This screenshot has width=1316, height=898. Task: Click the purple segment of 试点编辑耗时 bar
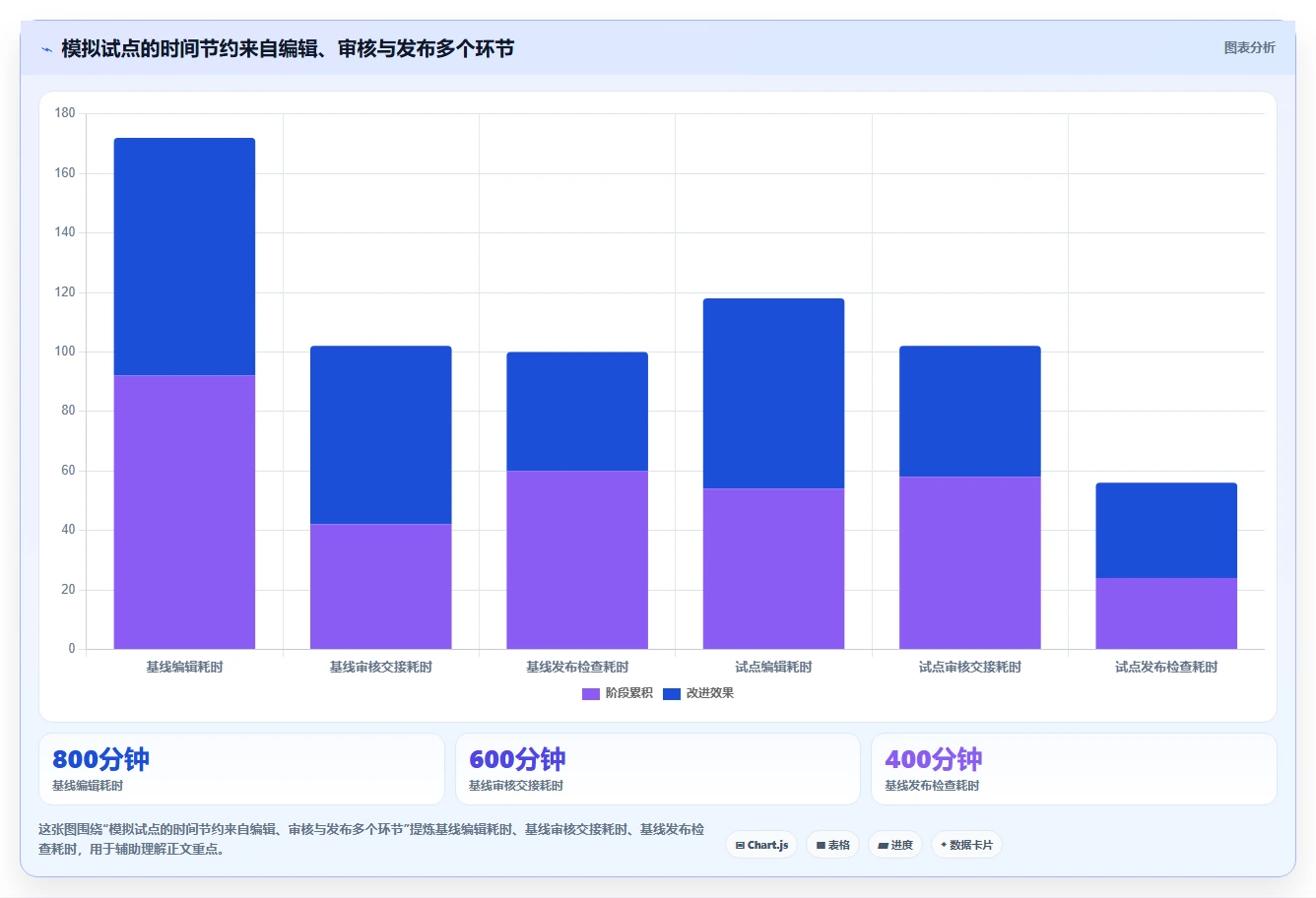pyautogui.click(x=773, y=568)
